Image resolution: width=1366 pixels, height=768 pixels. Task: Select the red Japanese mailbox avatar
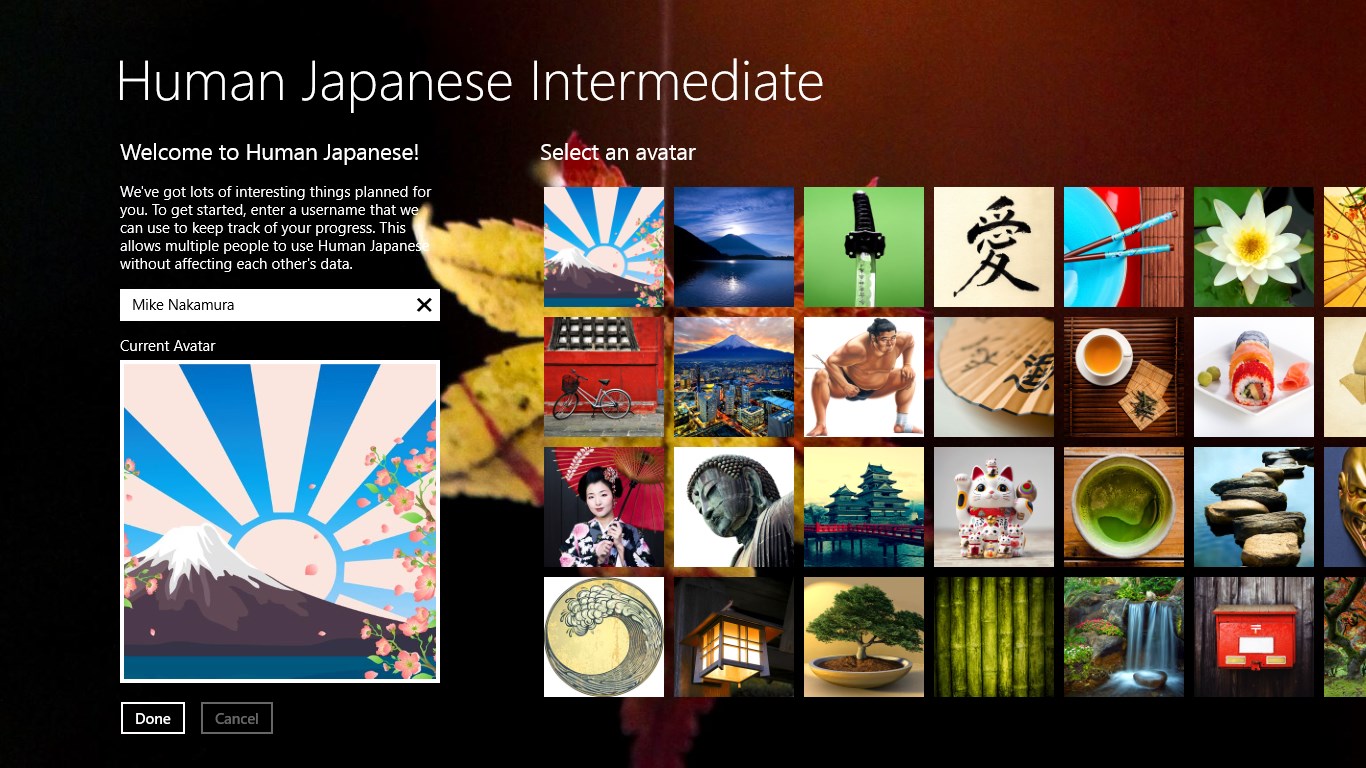point(1253,637)
